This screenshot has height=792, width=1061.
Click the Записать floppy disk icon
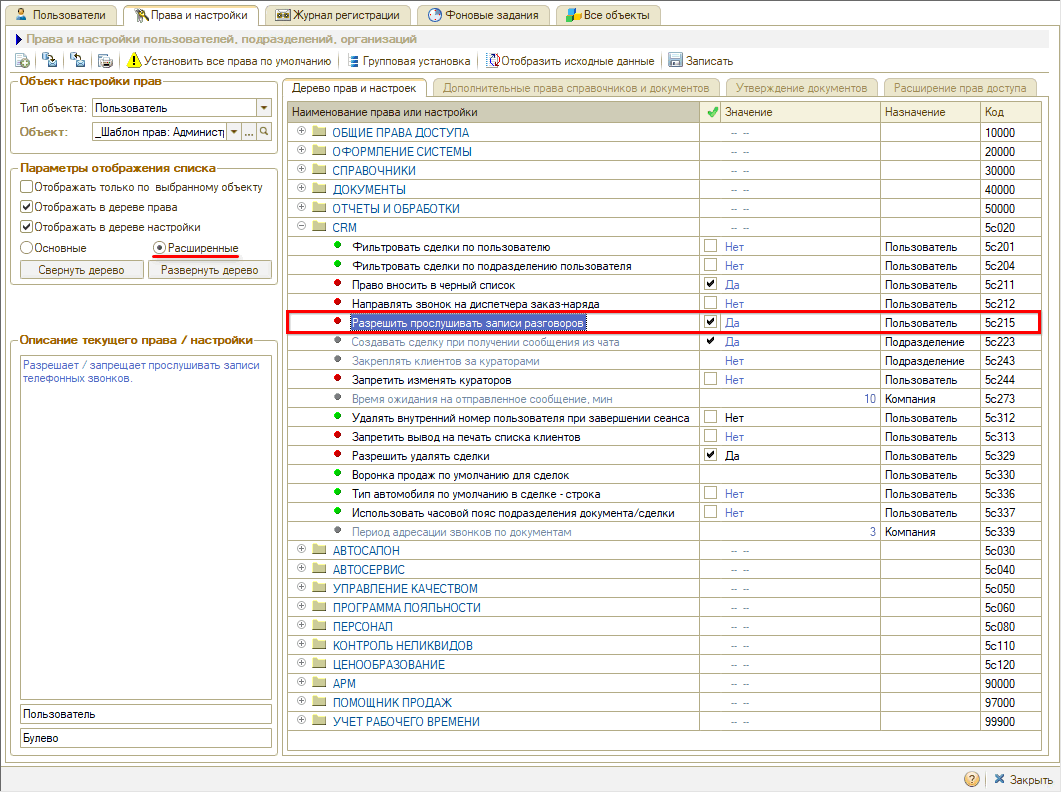[x=675, y=61]
